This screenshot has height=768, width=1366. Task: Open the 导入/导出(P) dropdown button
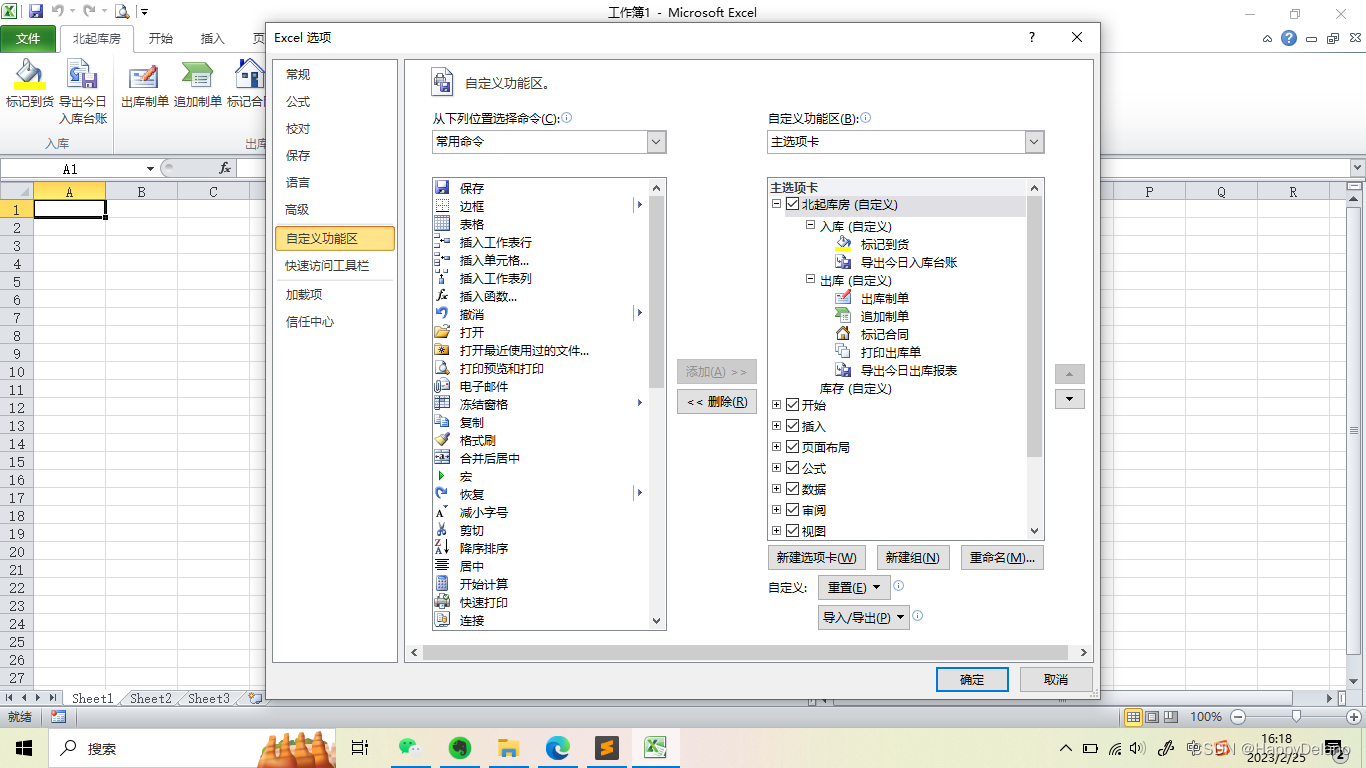(x=863, y=617)
